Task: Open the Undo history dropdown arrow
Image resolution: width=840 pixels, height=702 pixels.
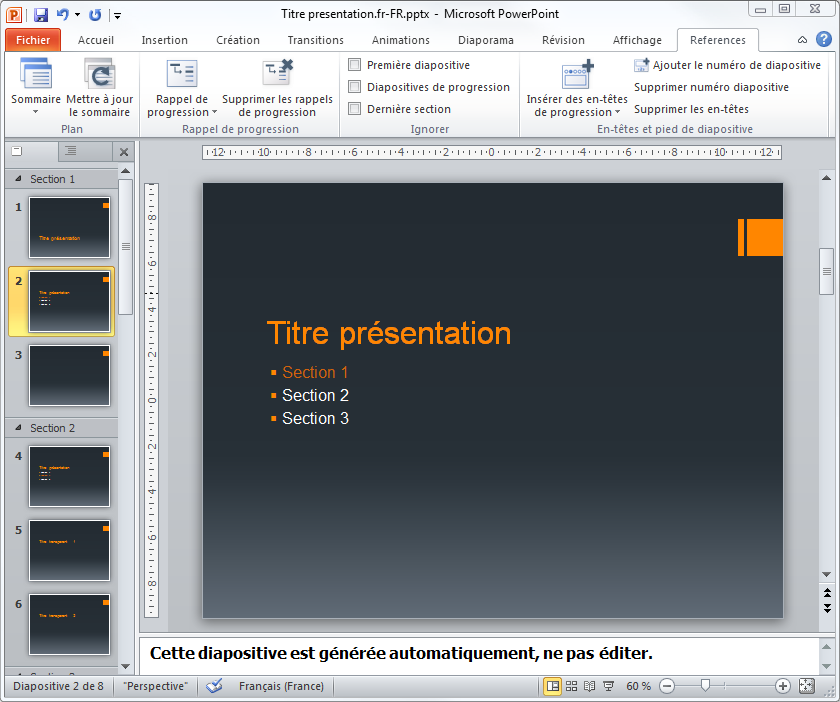Action: coord(78,15)
